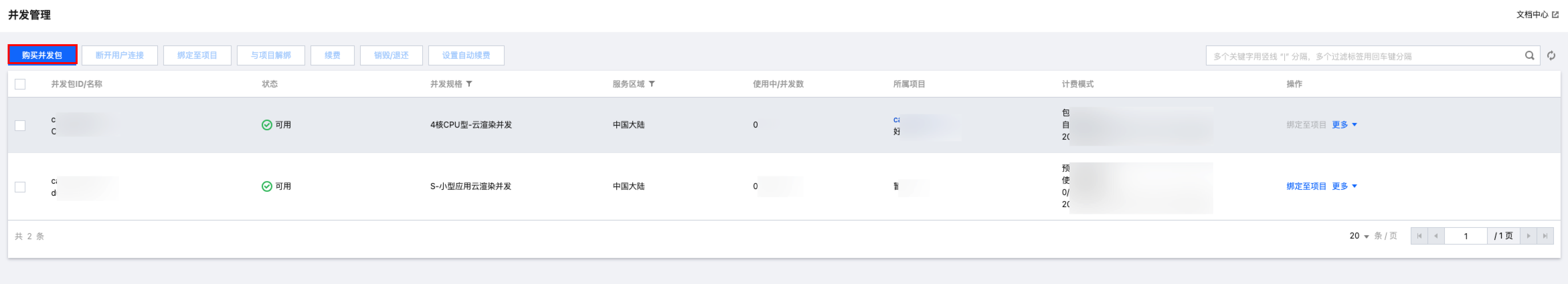Expand 更多 menu in first row
Viewport: 1568px width, 284px height.
pos(1344,125)
